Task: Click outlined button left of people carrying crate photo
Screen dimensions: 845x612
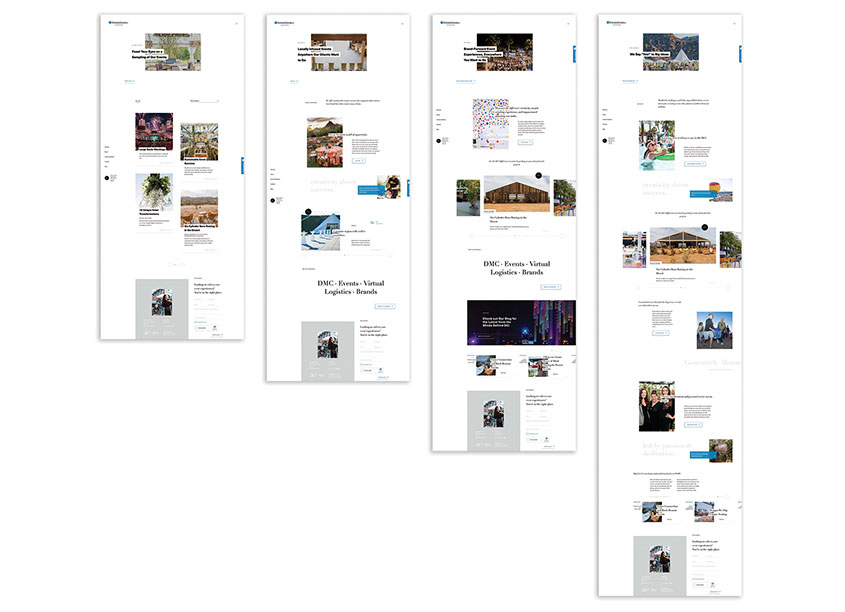Action: pyautogui.click(x=661, y=333)
